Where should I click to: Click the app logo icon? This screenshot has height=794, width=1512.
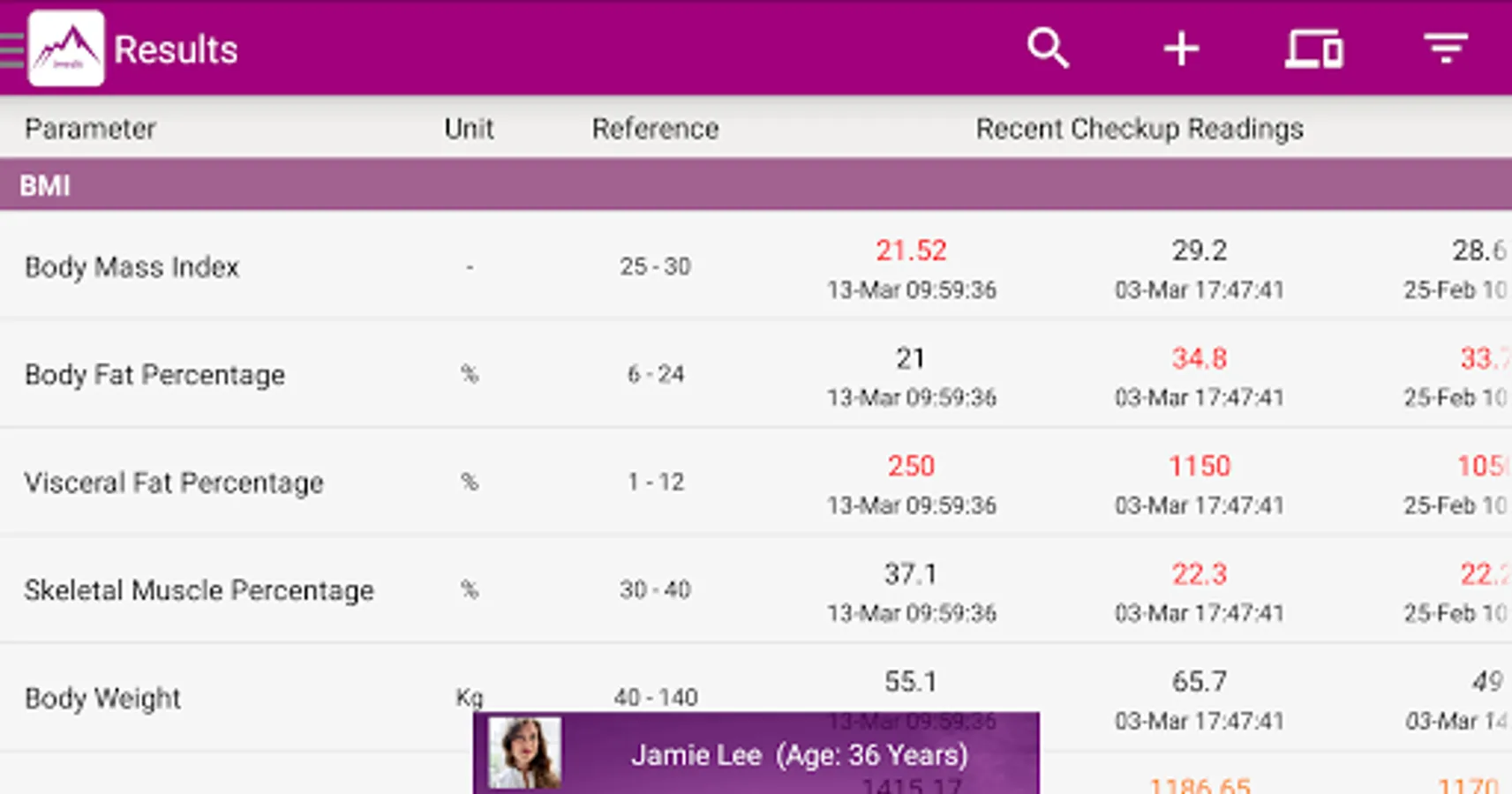[66, 49]
